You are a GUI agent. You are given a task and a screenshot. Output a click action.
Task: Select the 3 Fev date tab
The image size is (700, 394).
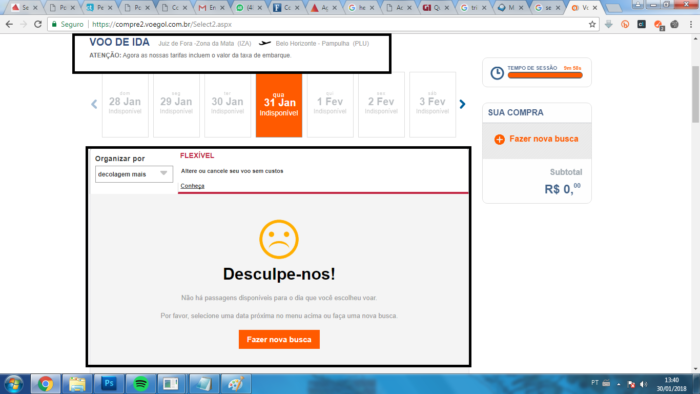[x=433, y=104]
